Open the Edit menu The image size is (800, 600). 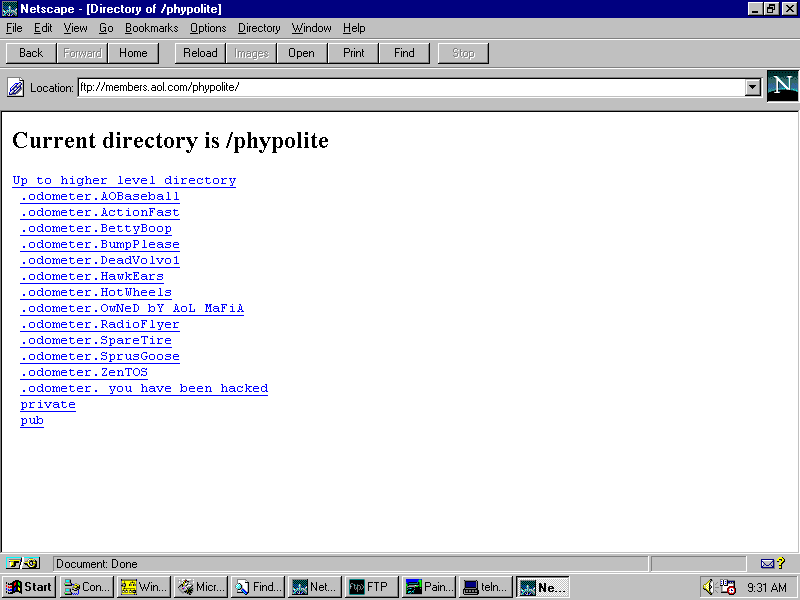(x=43, y=28)
